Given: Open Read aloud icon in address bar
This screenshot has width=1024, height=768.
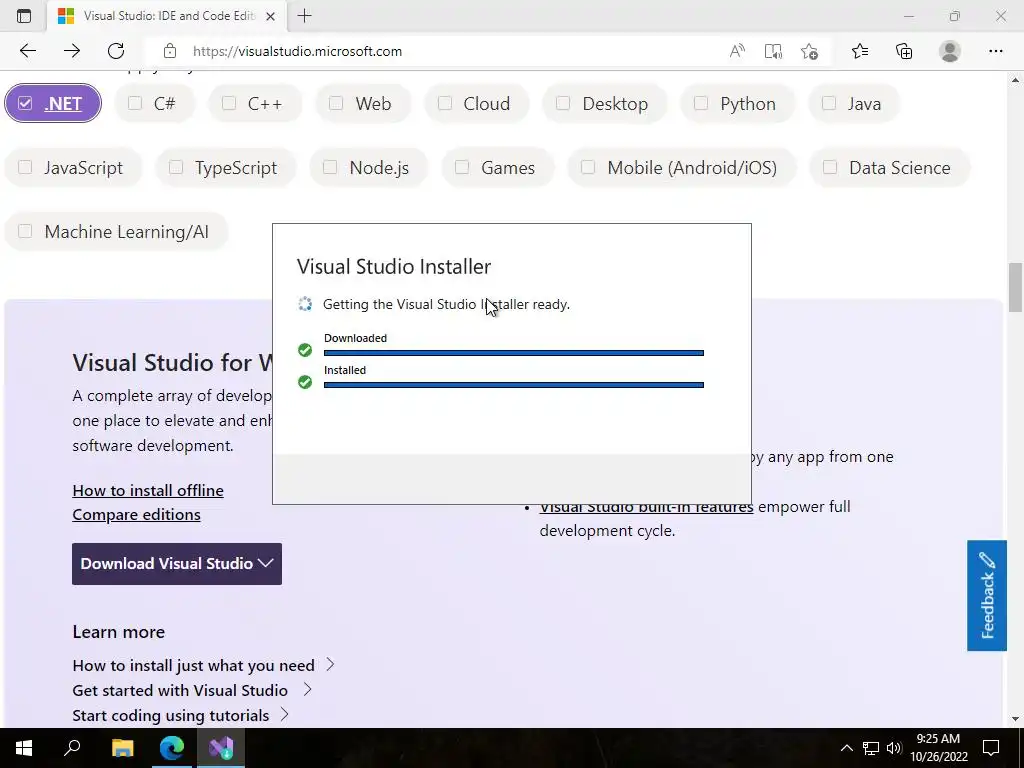Looking at the screenshot, I should point(737,51).
